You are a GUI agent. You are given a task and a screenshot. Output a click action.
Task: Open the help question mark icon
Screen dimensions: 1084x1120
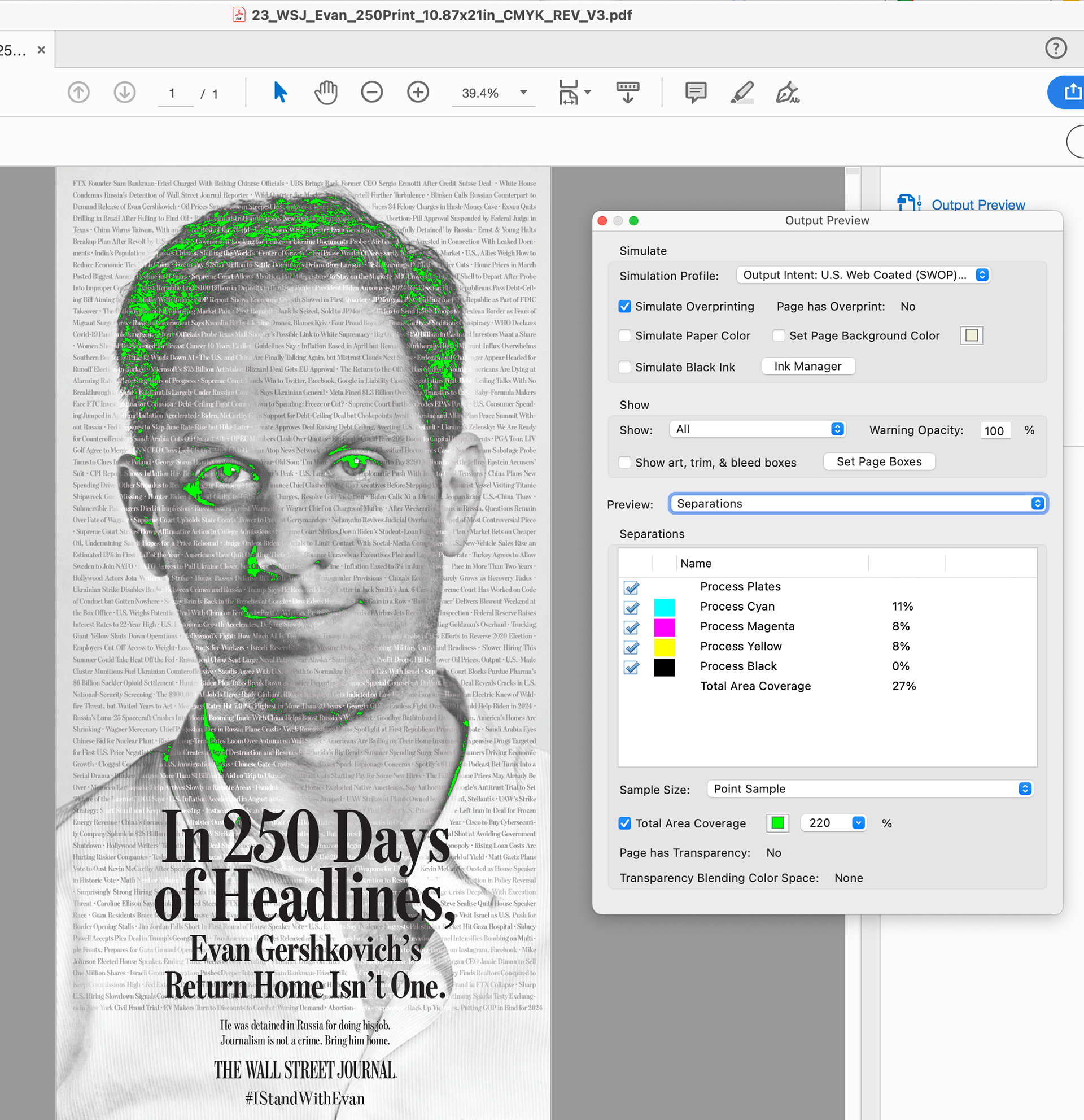pyautogui.click(x=1055, y=49)
